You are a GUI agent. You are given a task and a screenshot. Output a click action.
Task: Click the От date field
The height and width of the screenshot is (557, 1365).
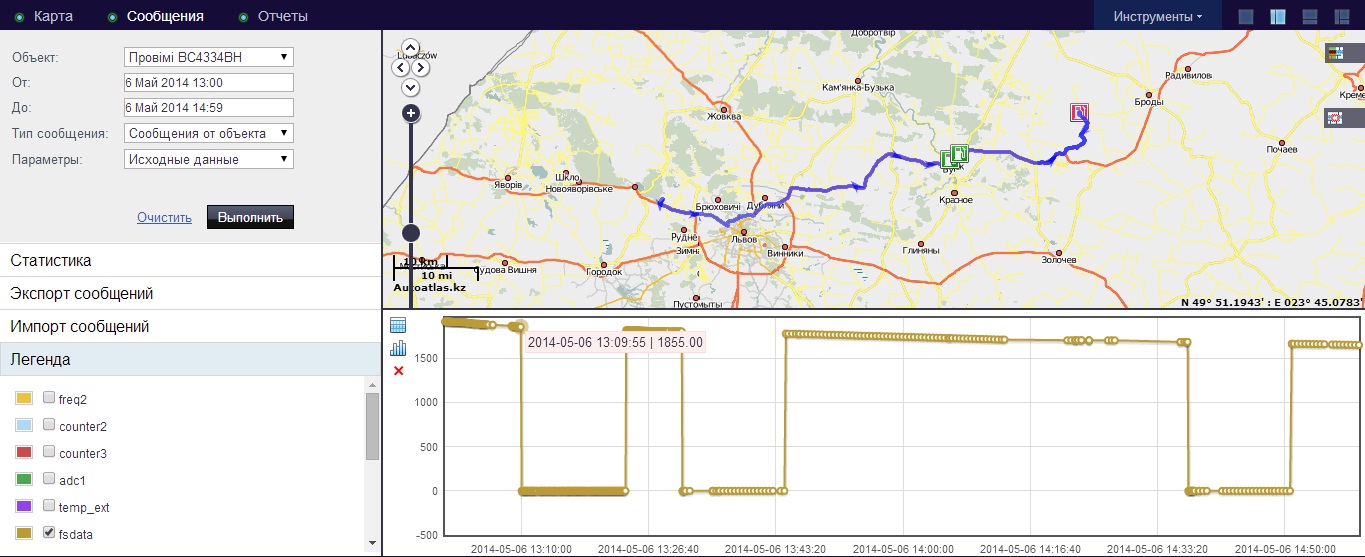coord(208,82)
